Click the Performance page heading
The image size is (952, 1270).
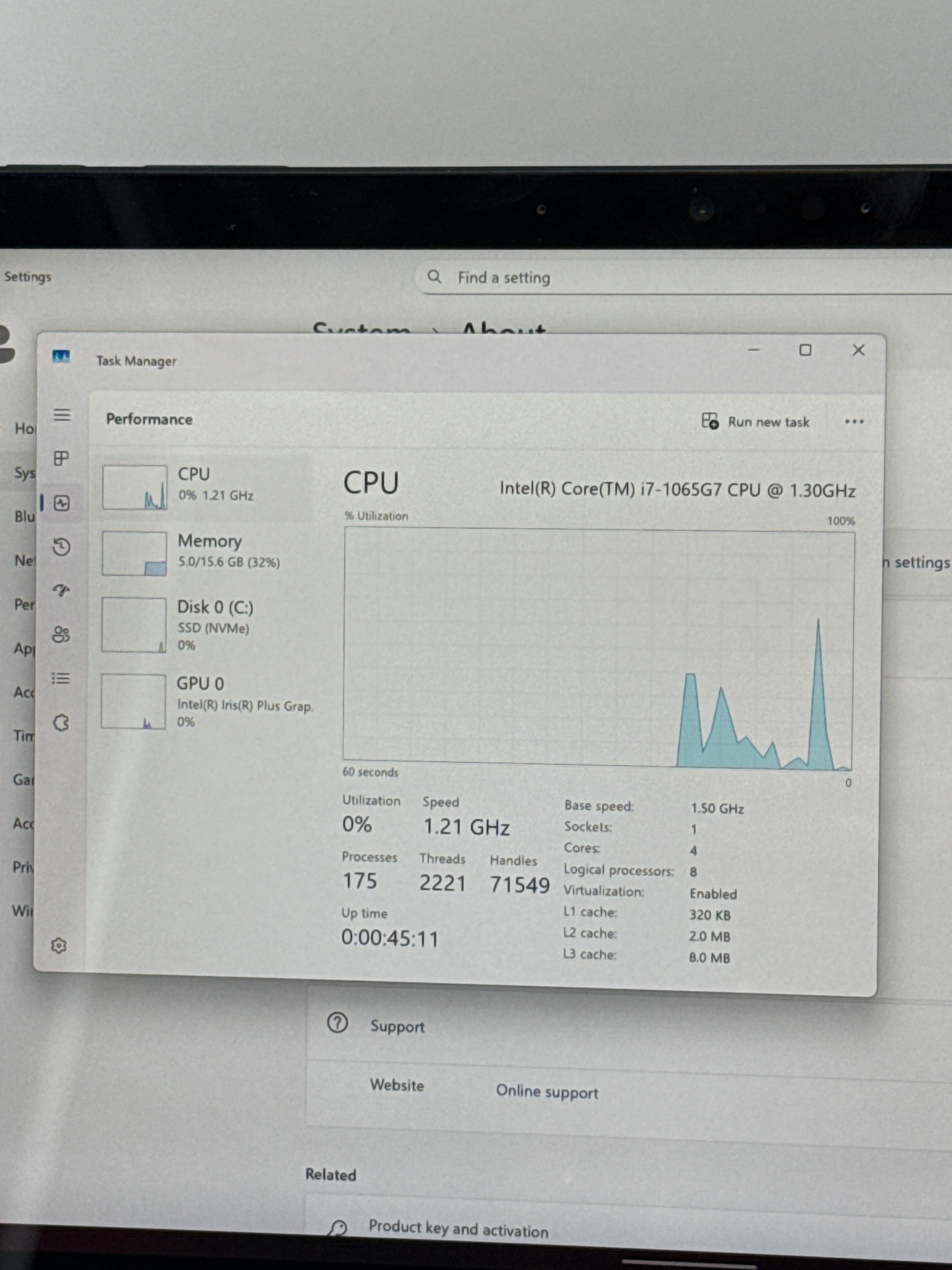[149, 419]
